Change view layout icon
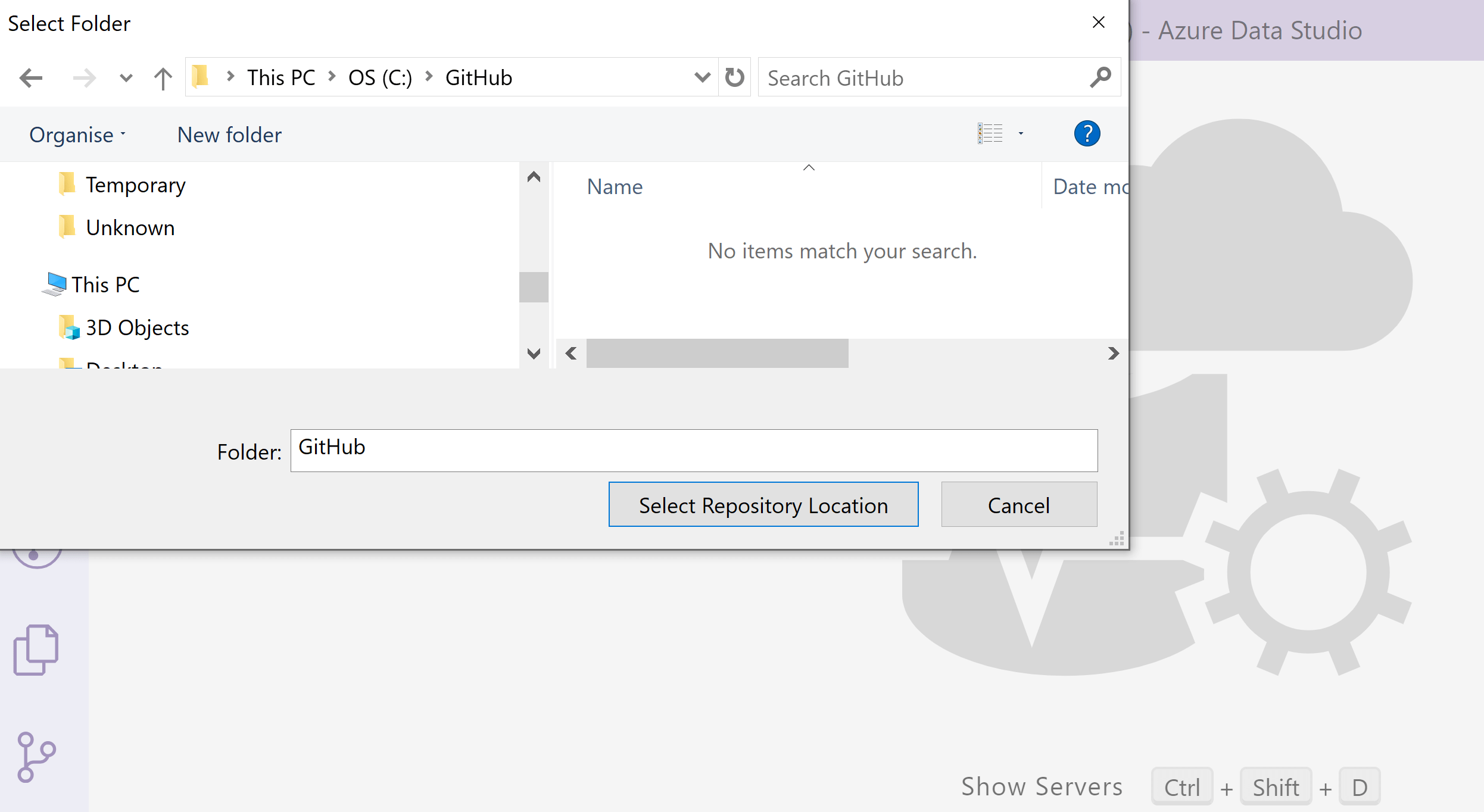 point(990,134)
